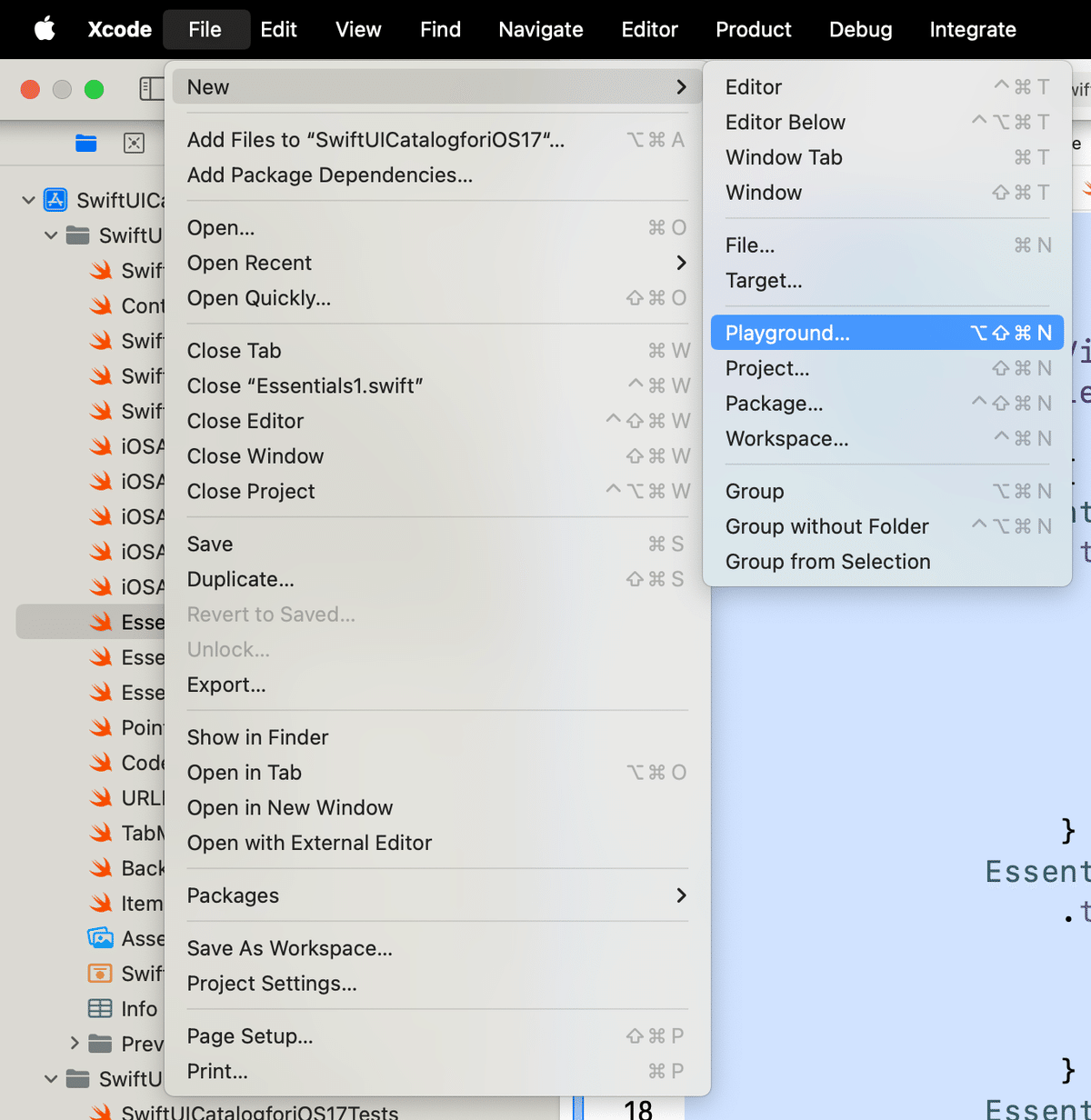Choose Playground...

click(887, 333)
